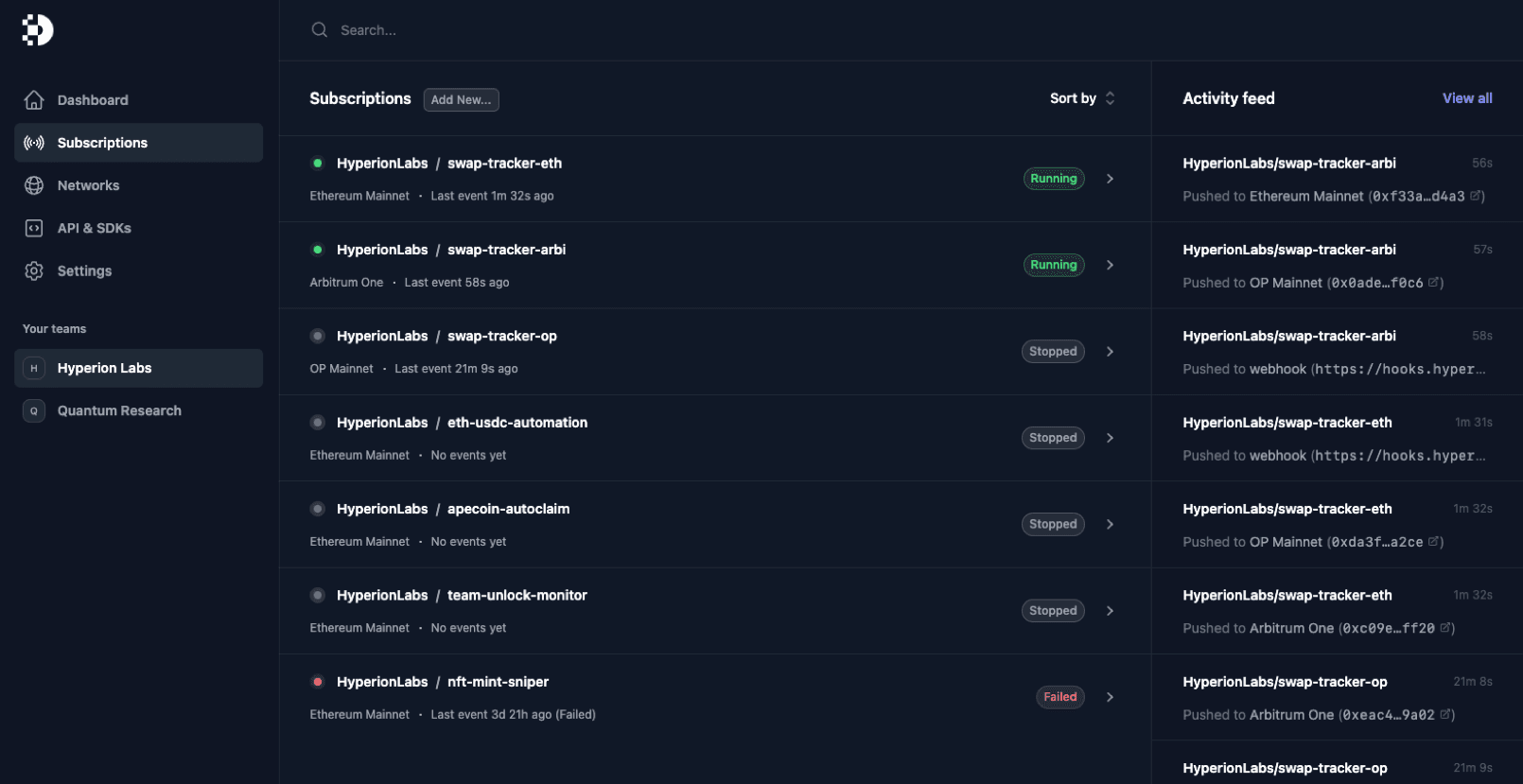Click the Dashboard home icon
The width and height of the screenshot is (1523, 784).
[34, 100]
